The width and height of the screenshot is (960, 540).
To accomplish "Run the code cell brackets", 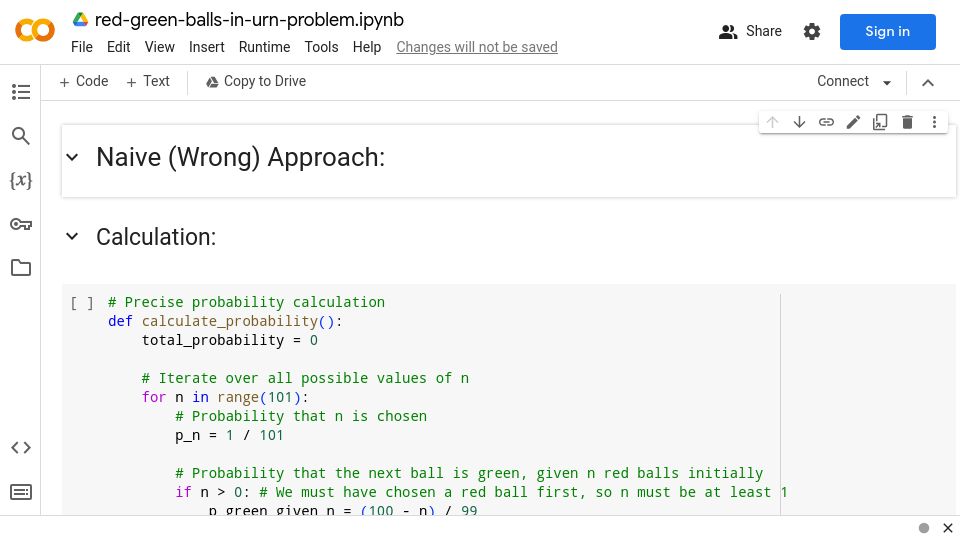I will 82,302.
